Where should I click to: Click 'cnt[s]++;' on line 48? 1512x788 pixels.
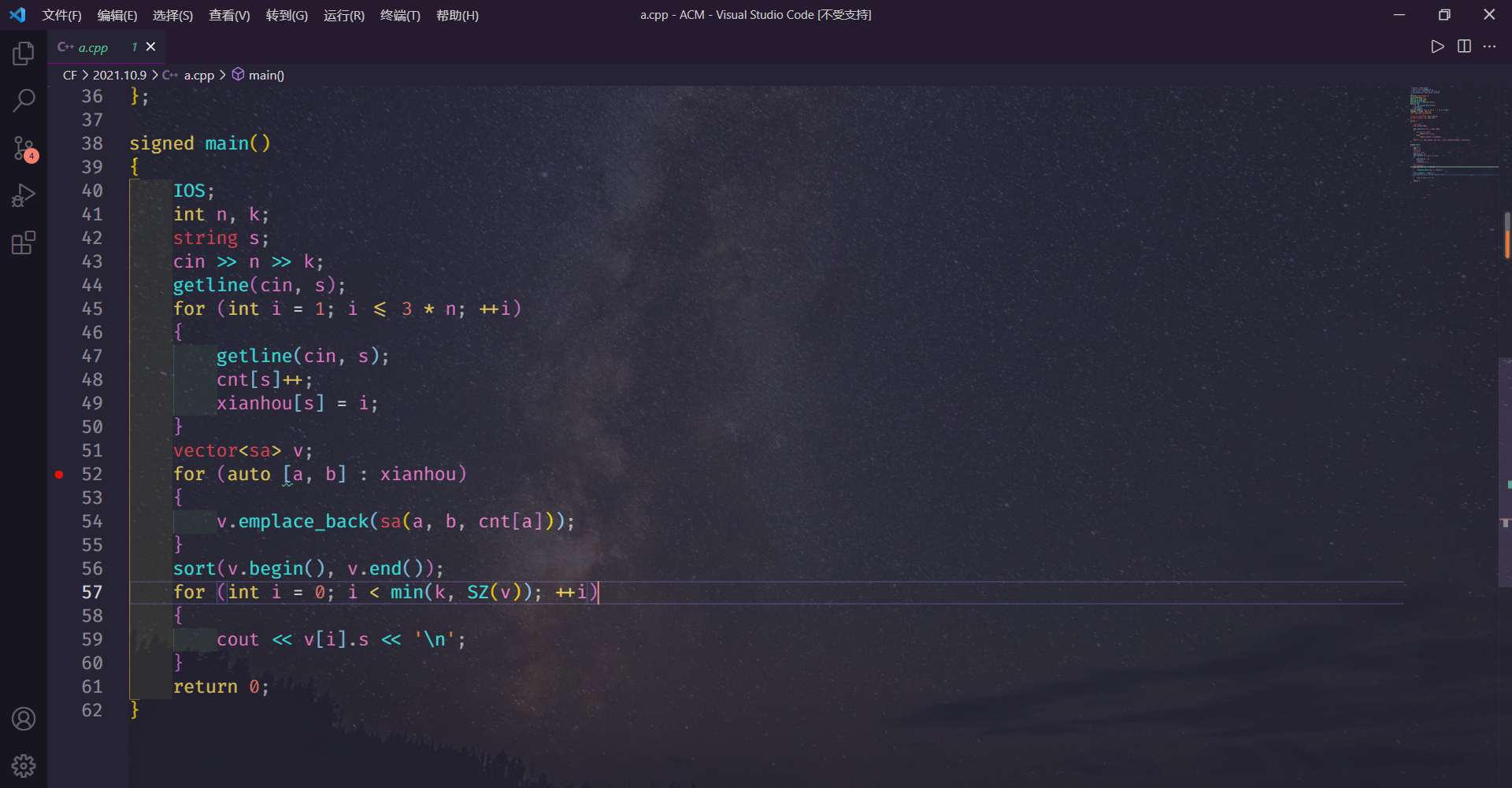265,379
